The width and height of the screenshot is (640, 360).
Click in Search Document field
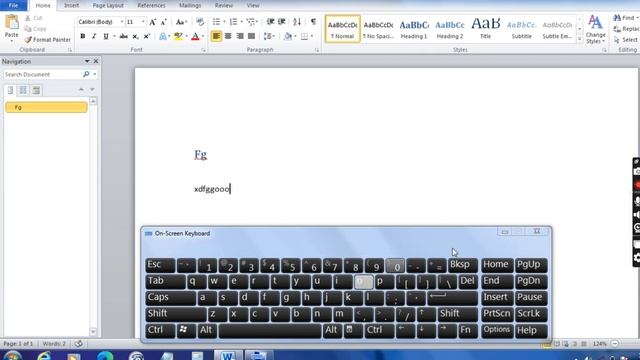[x=42, y=75]
